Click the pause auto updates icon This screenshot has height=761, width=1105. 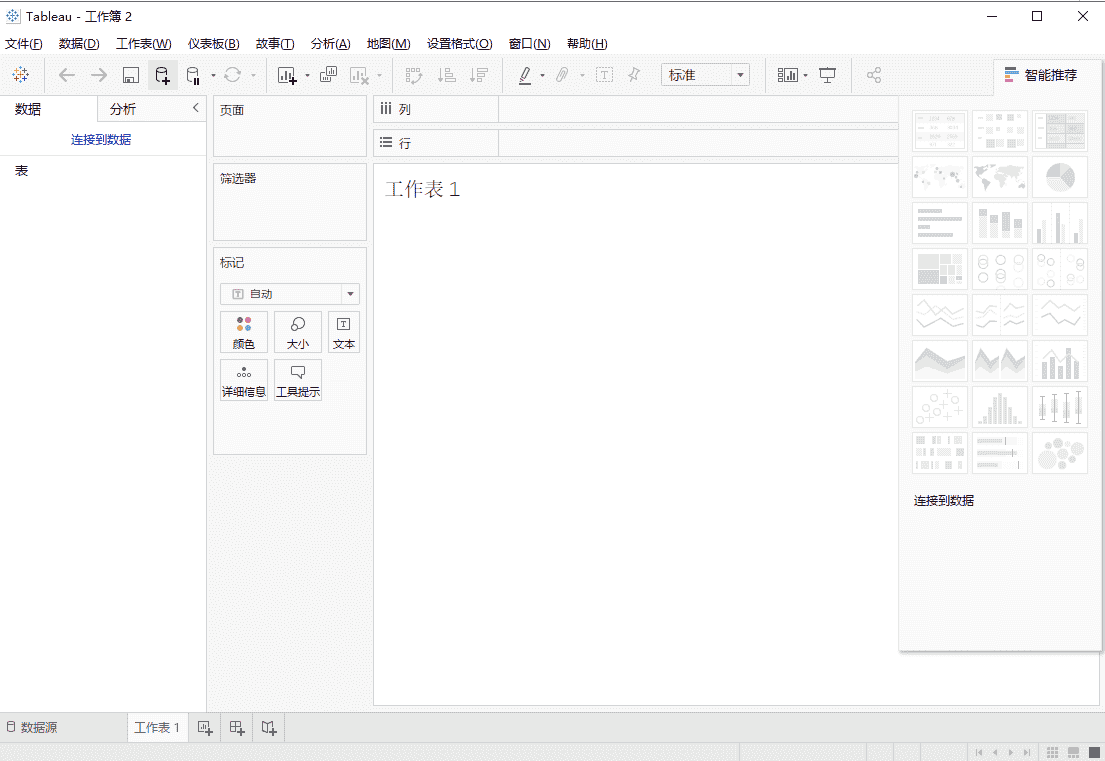194,75
